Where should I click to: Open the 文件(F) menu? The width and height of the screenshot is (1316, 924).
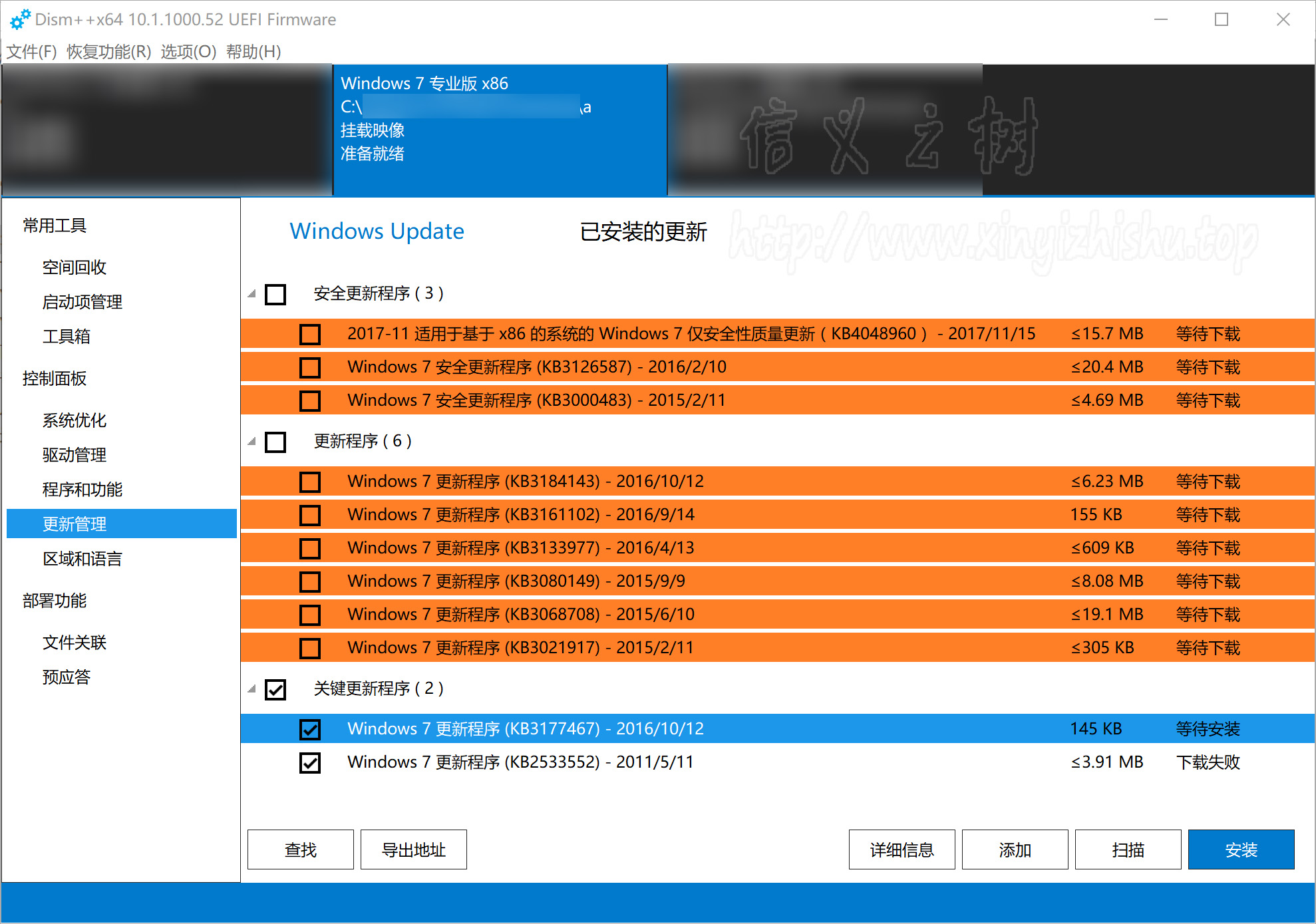(31, 52)
